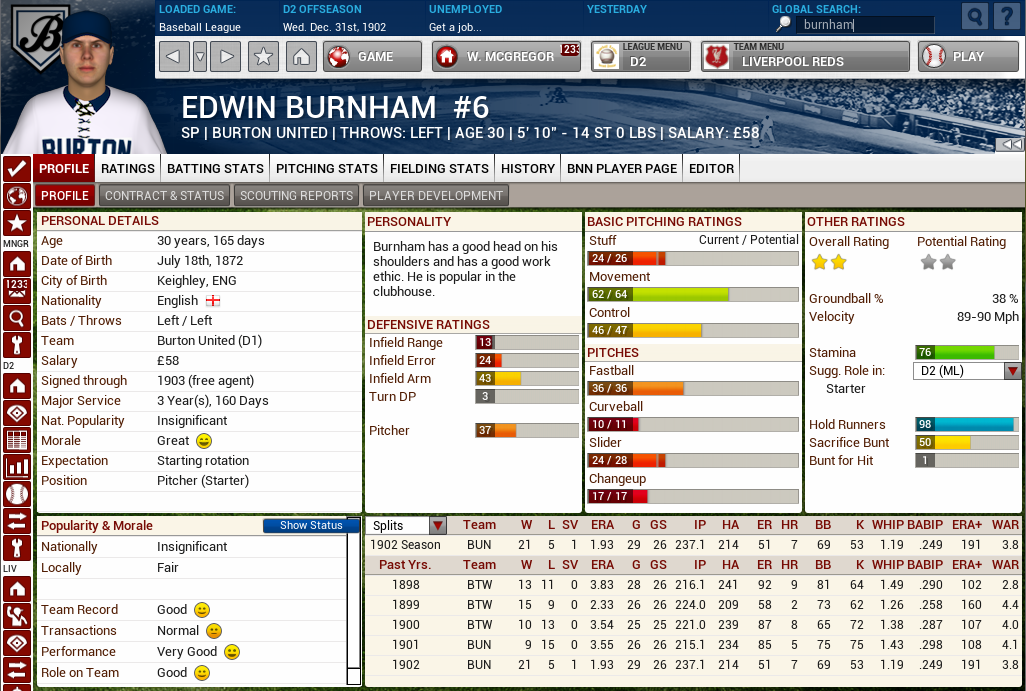Open the manager inbox icon showing 1233
1026x691 pixels.
pyautogui.click(x=15, y=290)
